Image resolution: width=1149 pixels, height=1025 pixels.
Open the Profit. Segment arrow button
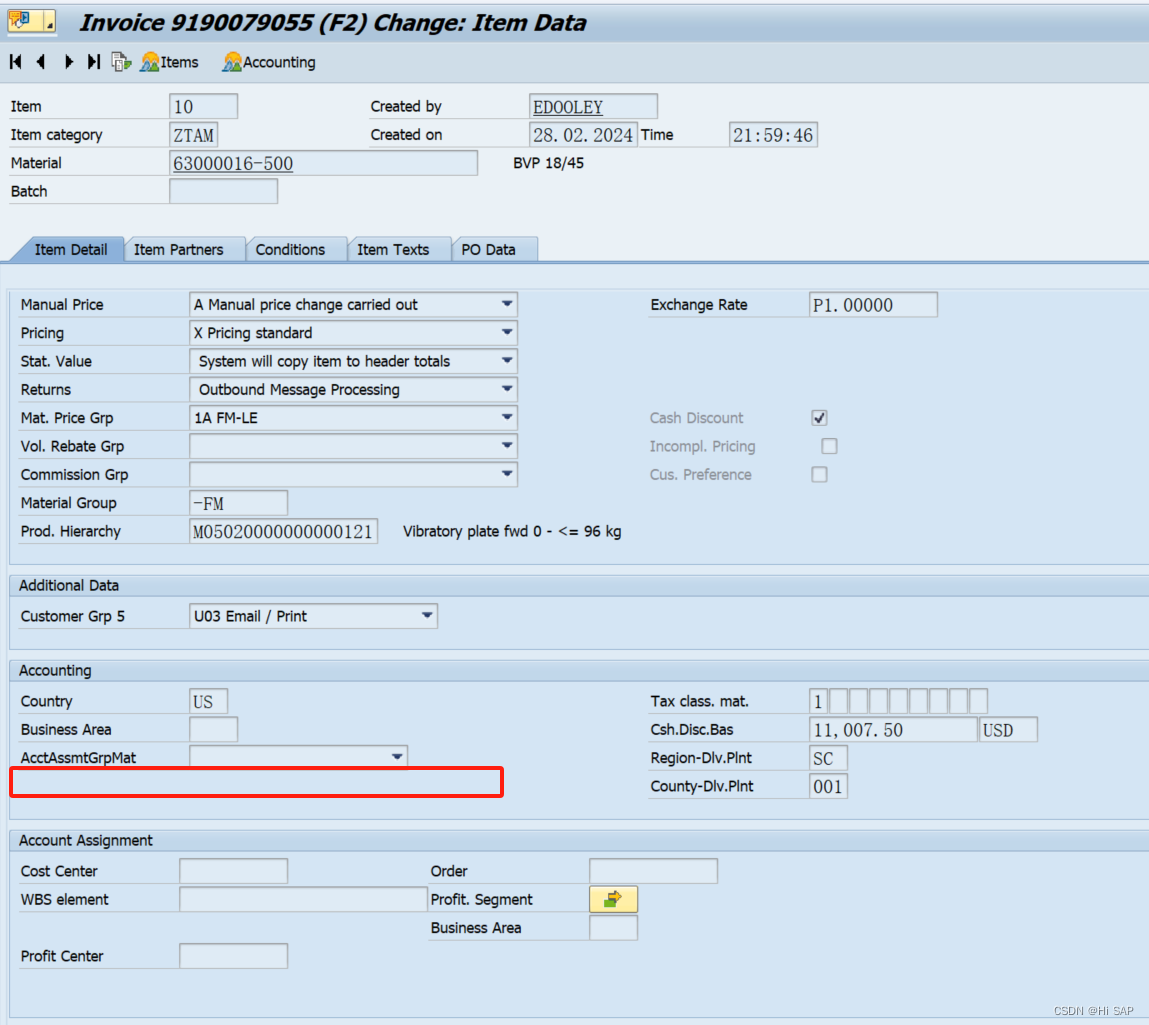coord(613,899)
